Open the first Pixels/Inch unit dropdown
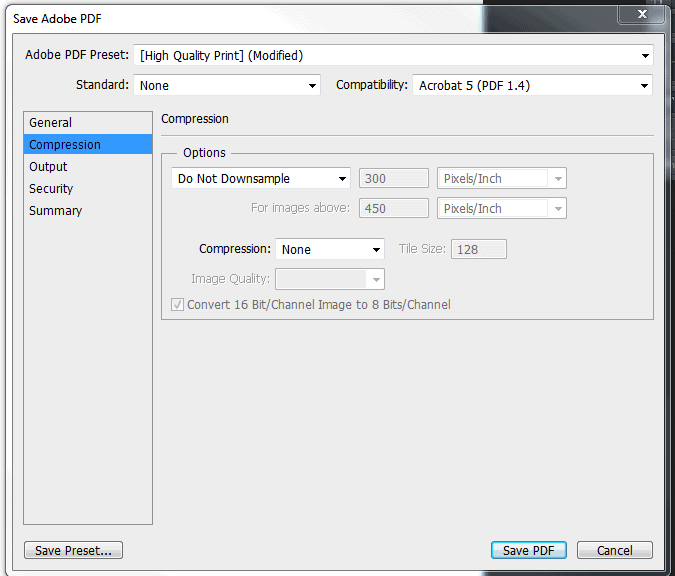Viewport: 675px width, 576px height. 502,179
